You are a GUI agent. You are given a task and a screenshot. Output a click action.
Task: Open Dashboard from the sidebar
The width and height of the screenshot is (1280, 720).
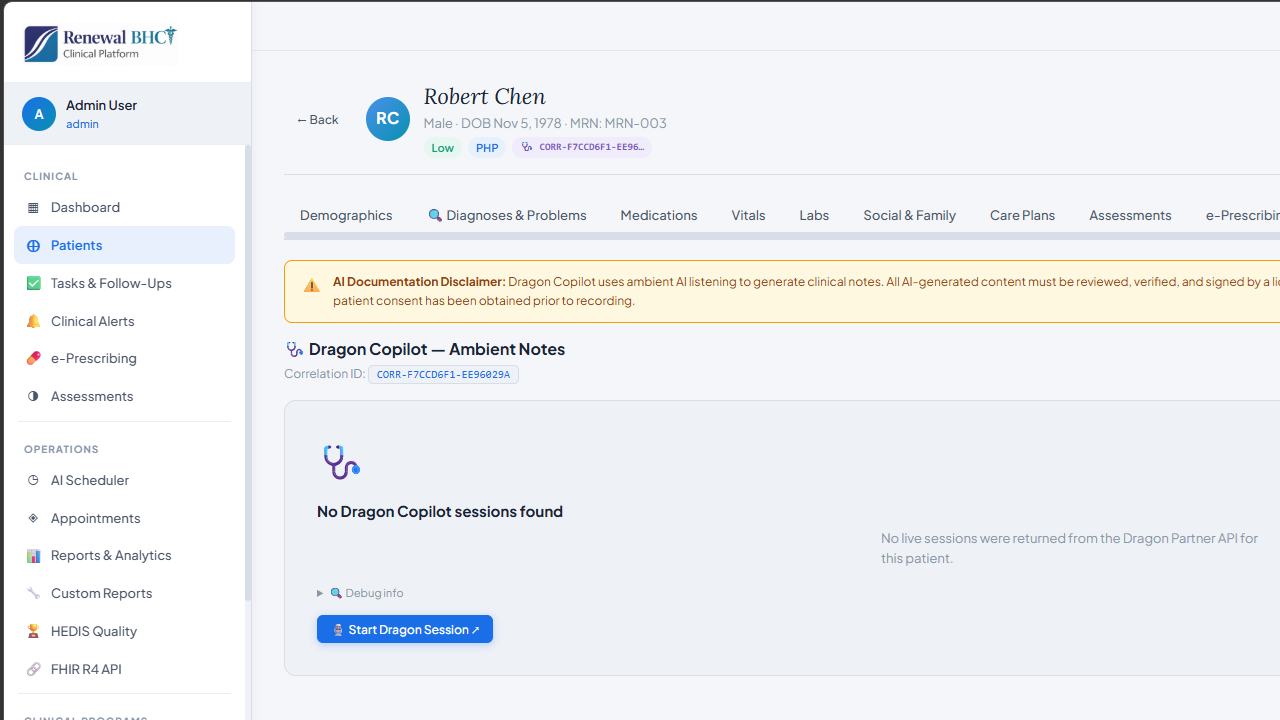click(x=124, y=208)
